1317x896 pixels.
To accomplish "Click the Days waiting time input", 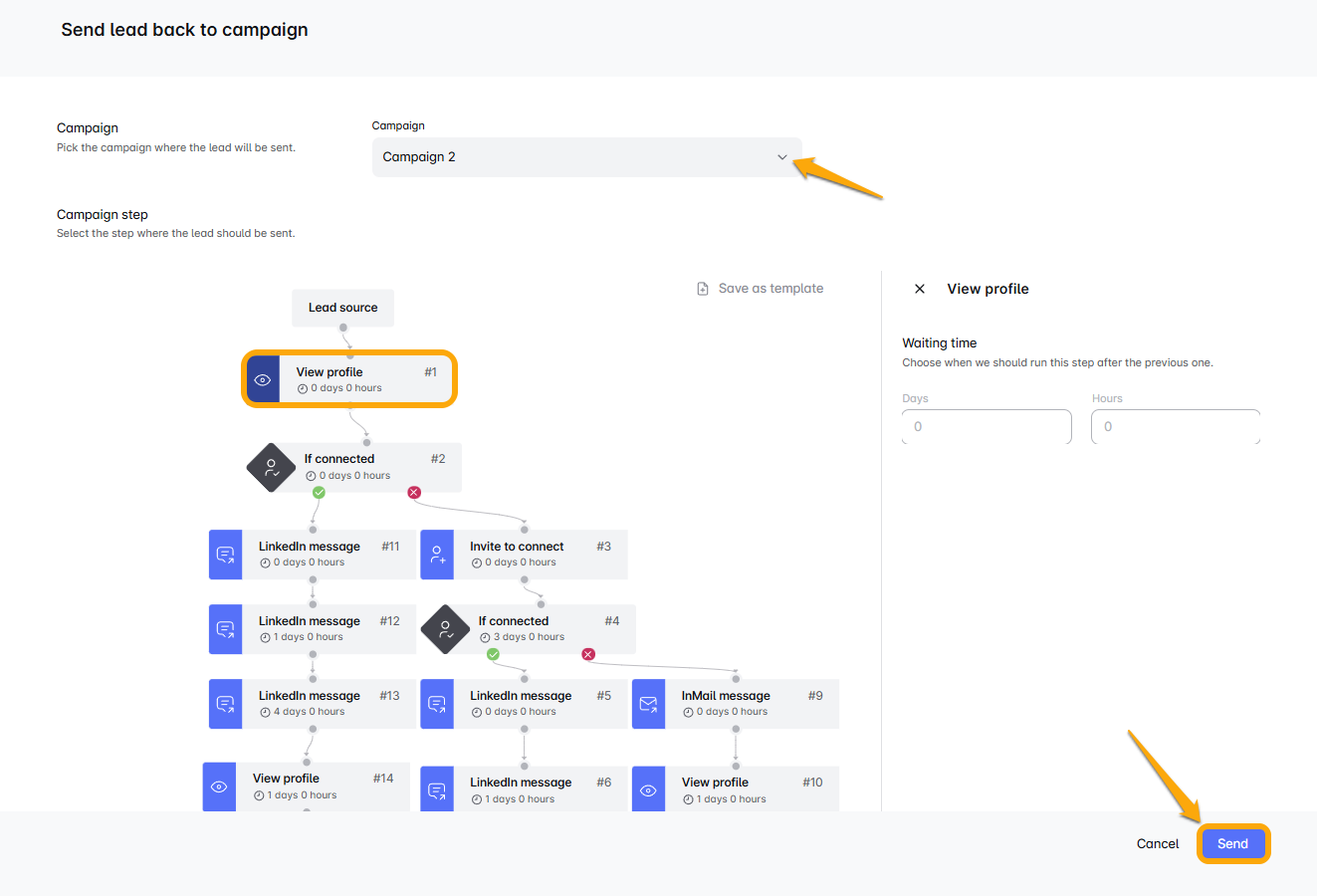I will [986, 427].
